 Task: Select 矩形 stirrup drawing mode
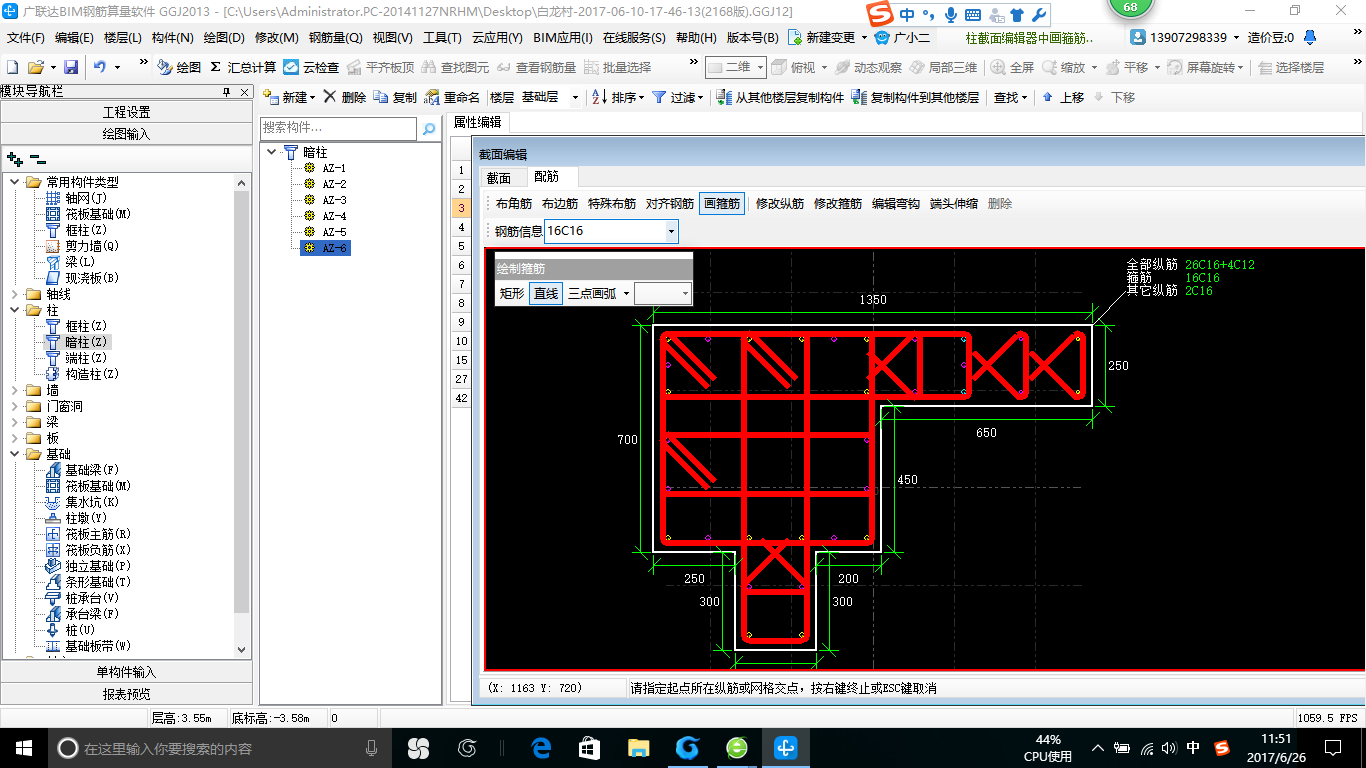pyautogui.click(x=511, y=293)
